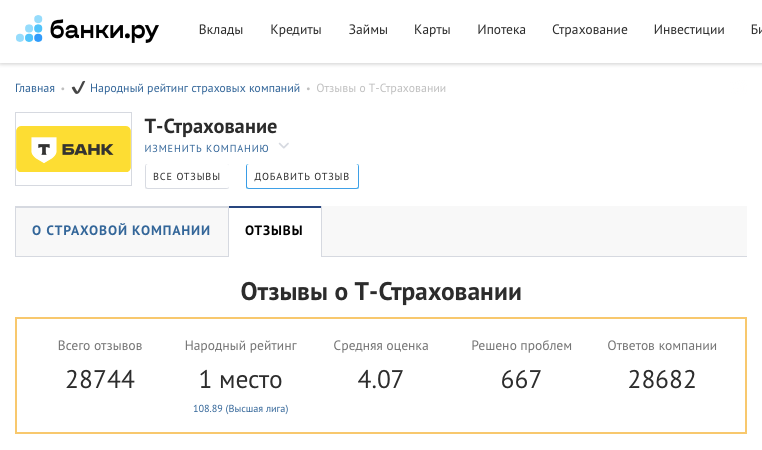This screenshot has height=450, width=762.
Task: Switch to О страховой компании tab
Action: pos(121,230)
